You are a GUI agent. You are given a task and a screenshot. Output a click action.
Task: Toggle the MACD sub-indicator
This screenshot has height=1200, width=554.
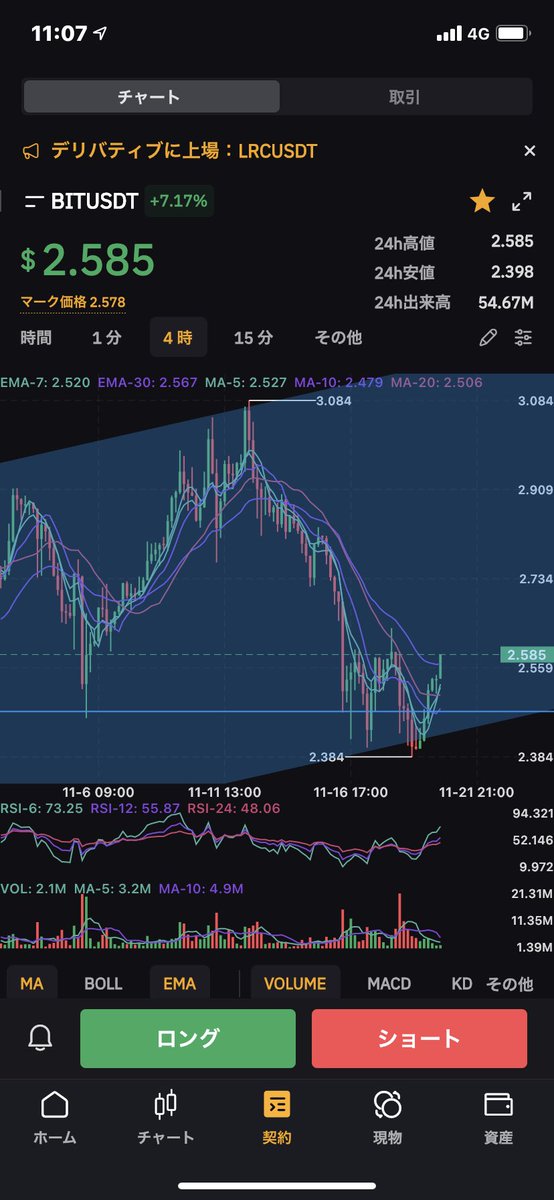(389, 984)
